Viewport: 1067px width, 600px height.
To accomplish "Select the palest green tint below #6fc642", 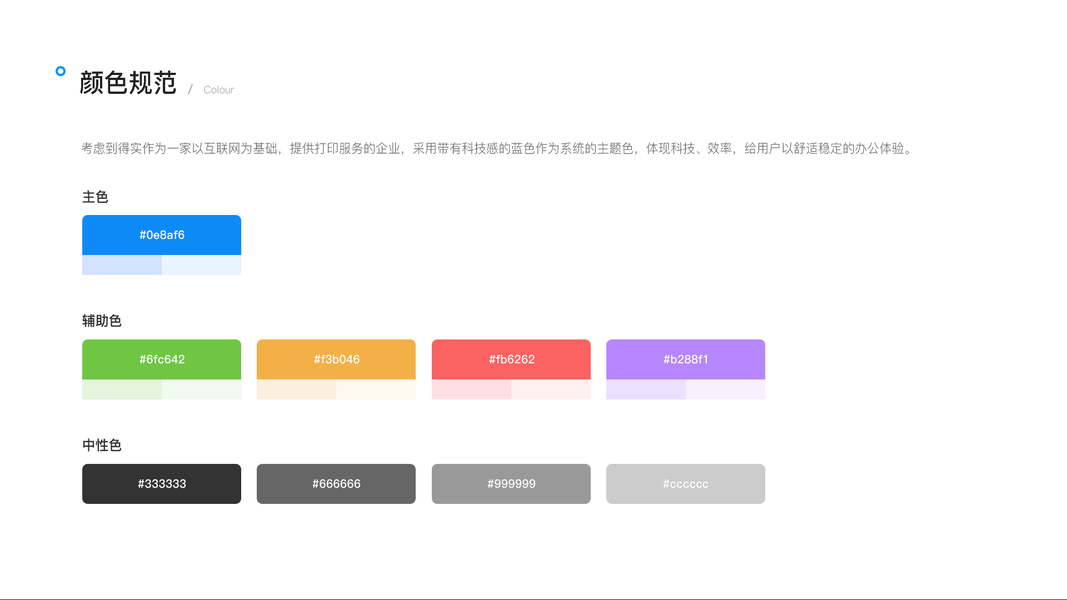I will [201, 389].
